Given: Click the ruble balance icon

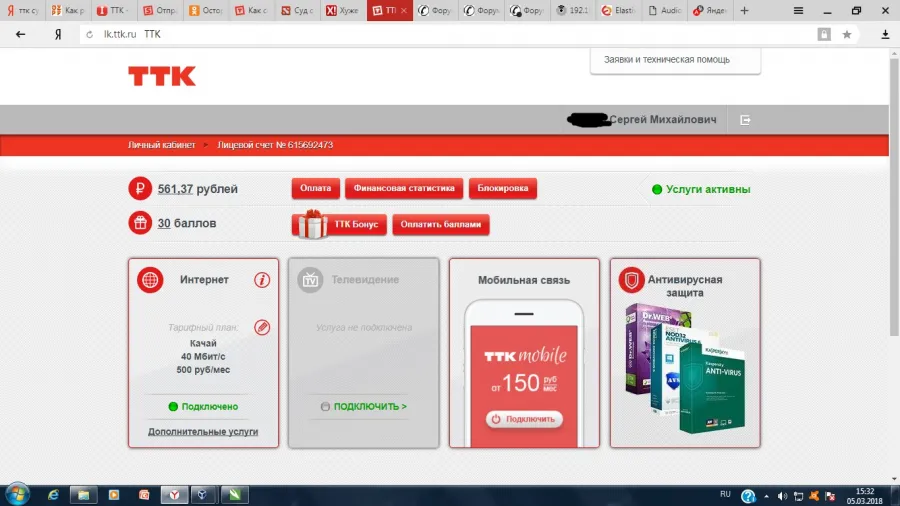Looking at the screenshot, I should (x=140, y=188).
